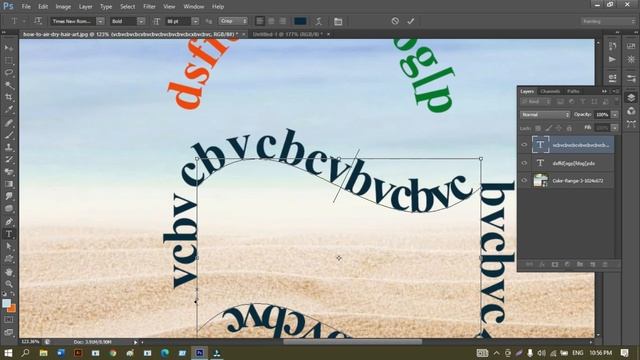Open the Edit menu
Viewport: 640px width, 360px height.
click(43, 7)
